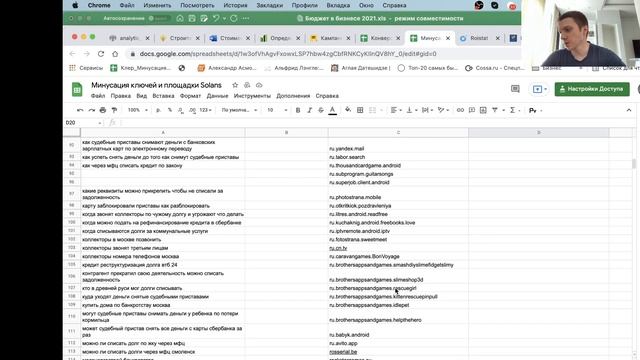Open the Файл menu in Sheets

click(98, 96)
